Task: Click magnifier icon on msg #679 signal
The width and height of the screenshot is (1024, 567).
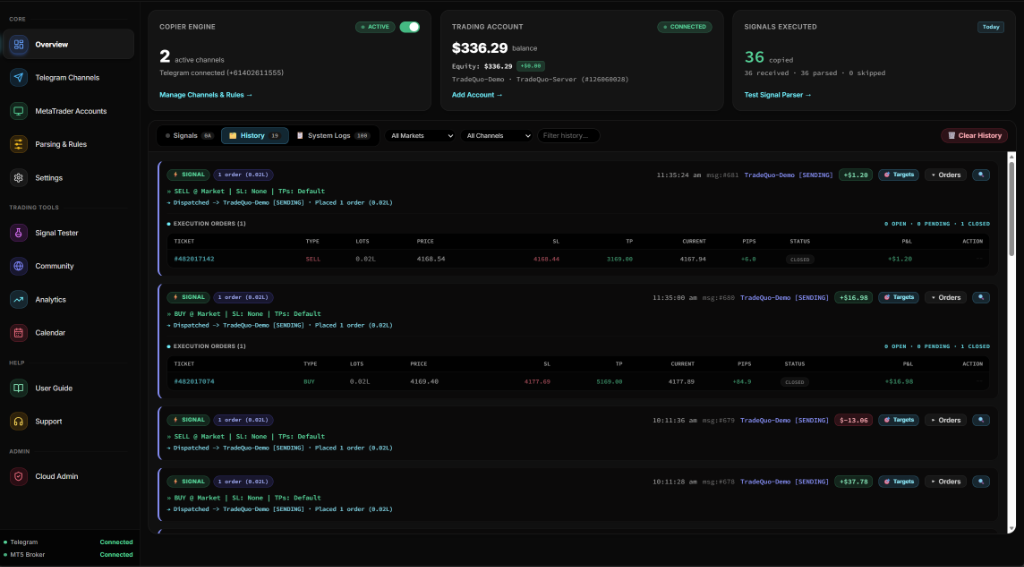Action: click(x=981, y=420)
